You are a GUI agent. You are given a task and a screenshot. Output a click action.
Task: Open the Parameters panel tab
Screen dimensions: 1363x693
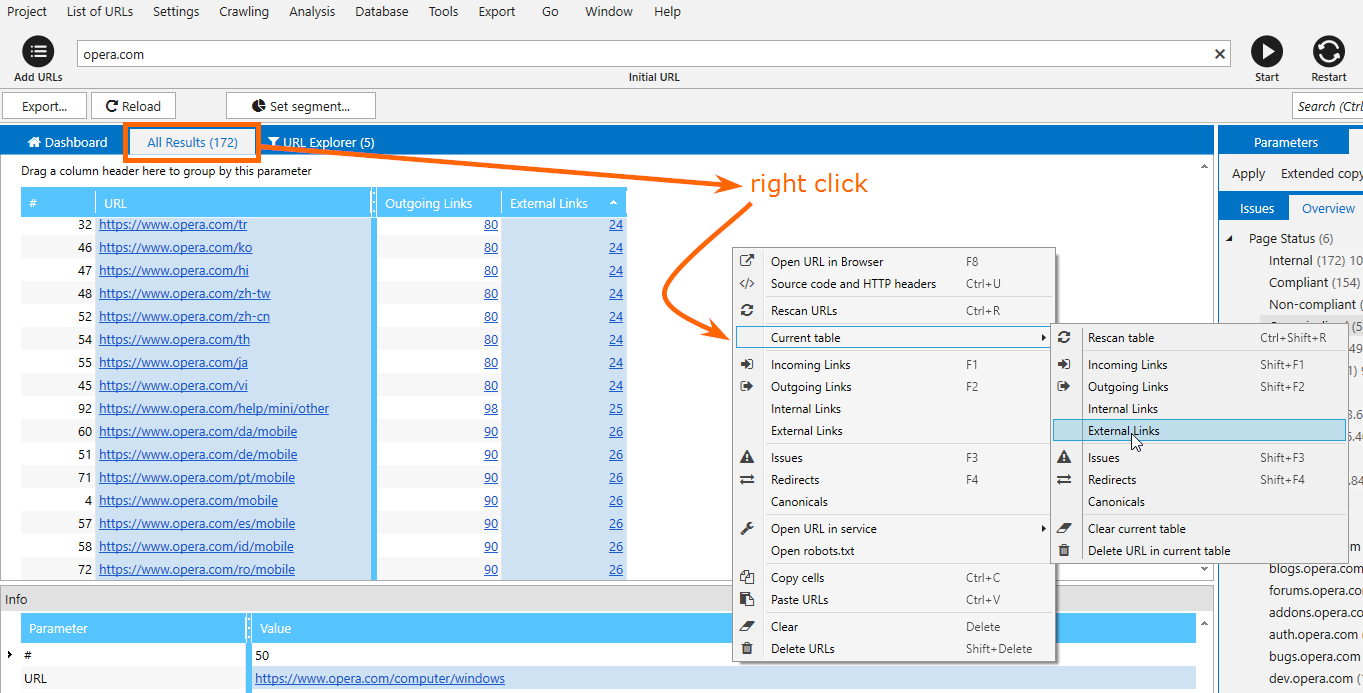(1286, 142)
